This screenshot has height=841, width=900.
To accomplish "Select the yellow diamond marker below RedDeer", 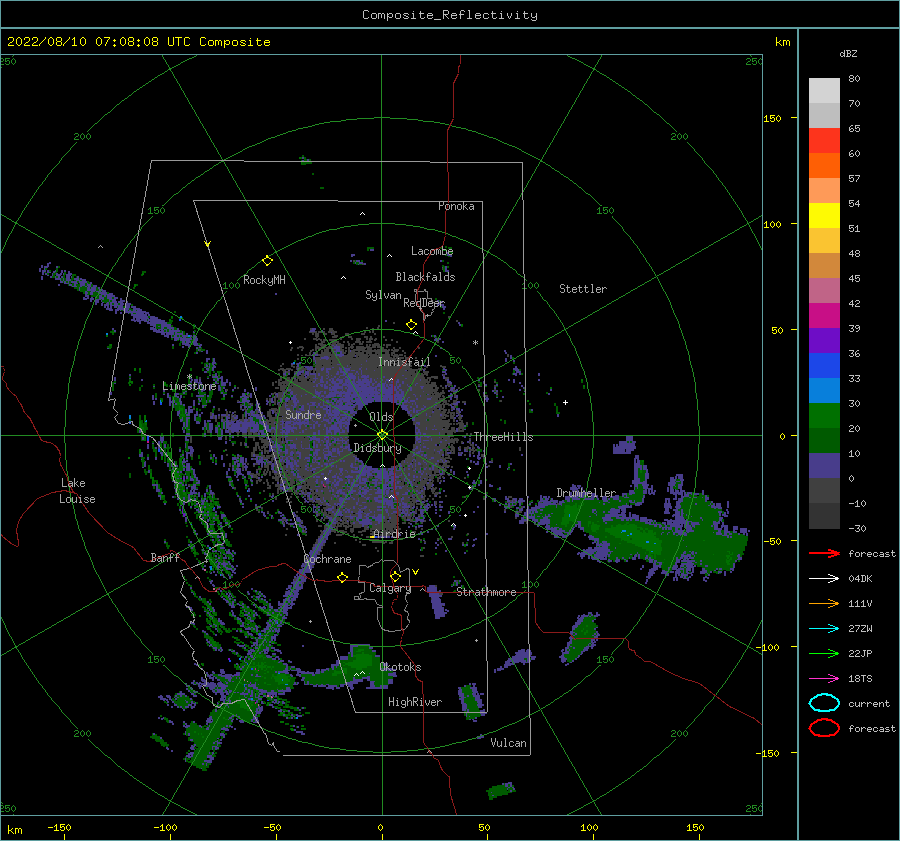I will [x=411, y=325].
